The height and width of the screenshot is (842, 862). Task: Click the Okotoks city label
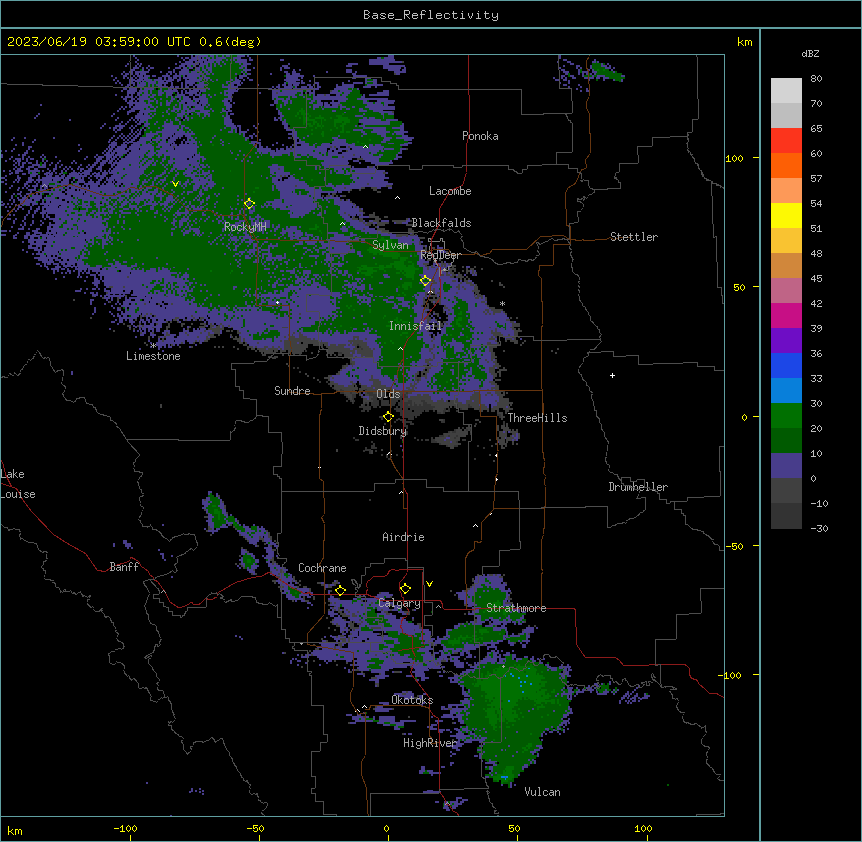coord(412,700)
